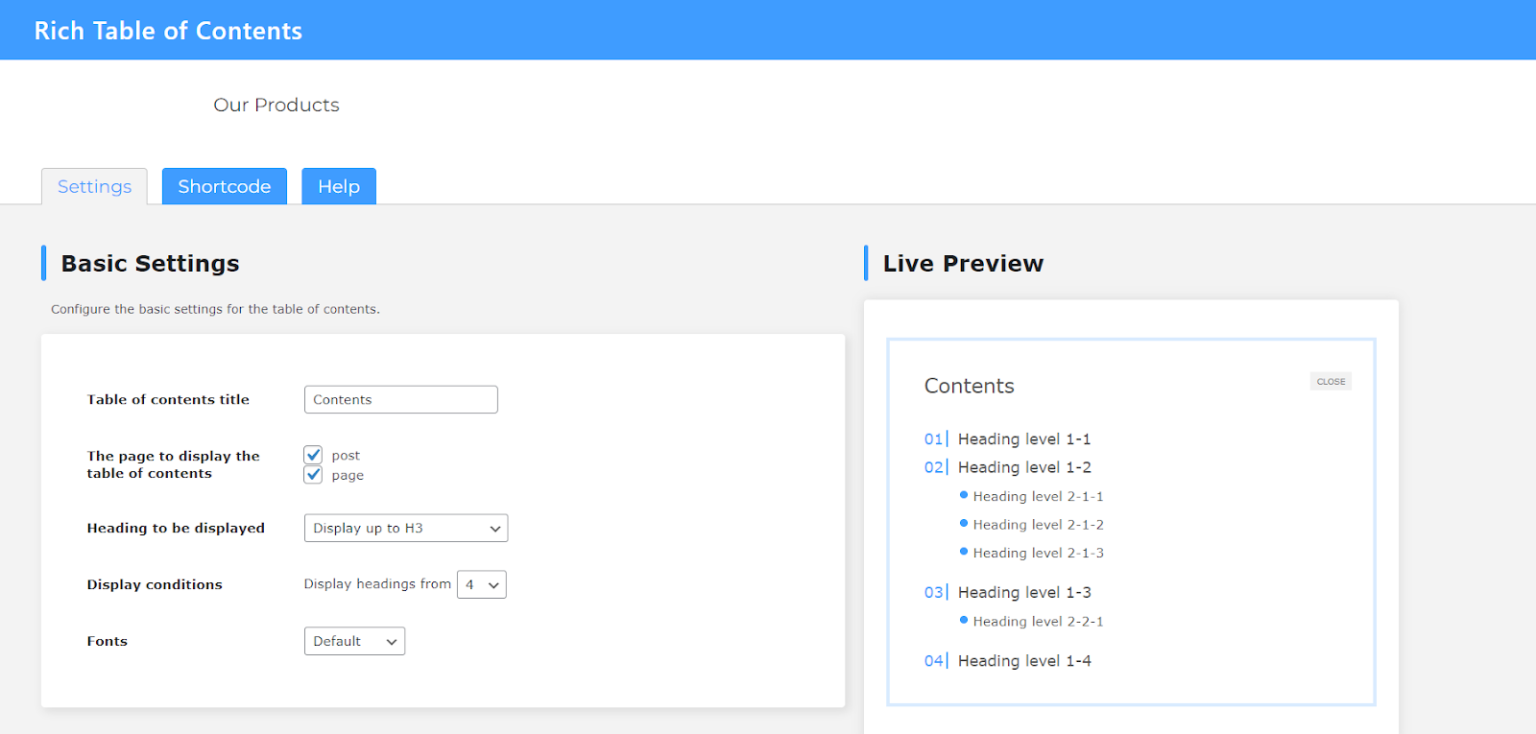The image size is (1536, 734).
Task: Switch to the Shortcode tab
Action: 224,186
